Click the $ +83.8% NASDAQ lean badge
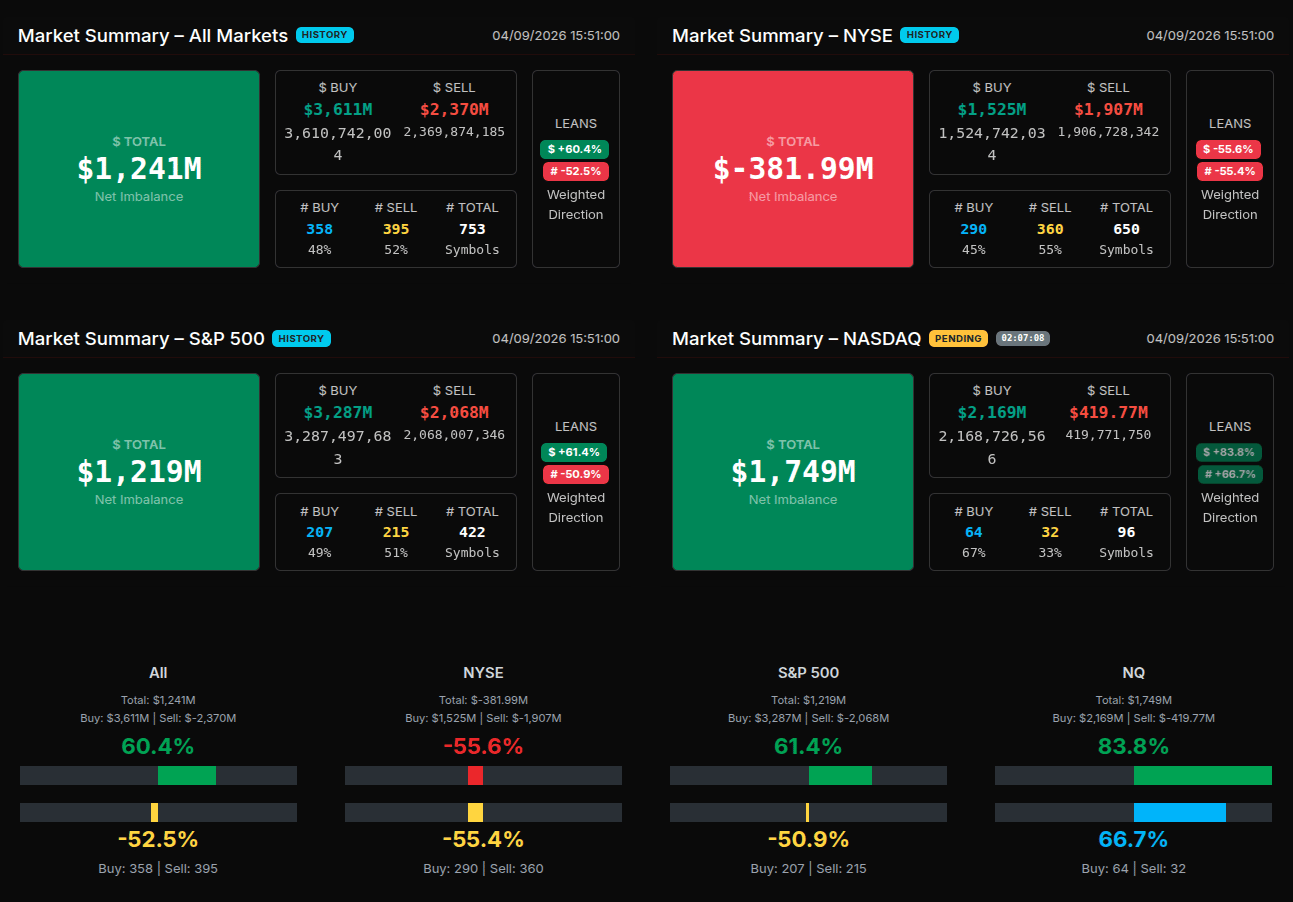This screenshot has width=1293, height=902. (1229, 452)
